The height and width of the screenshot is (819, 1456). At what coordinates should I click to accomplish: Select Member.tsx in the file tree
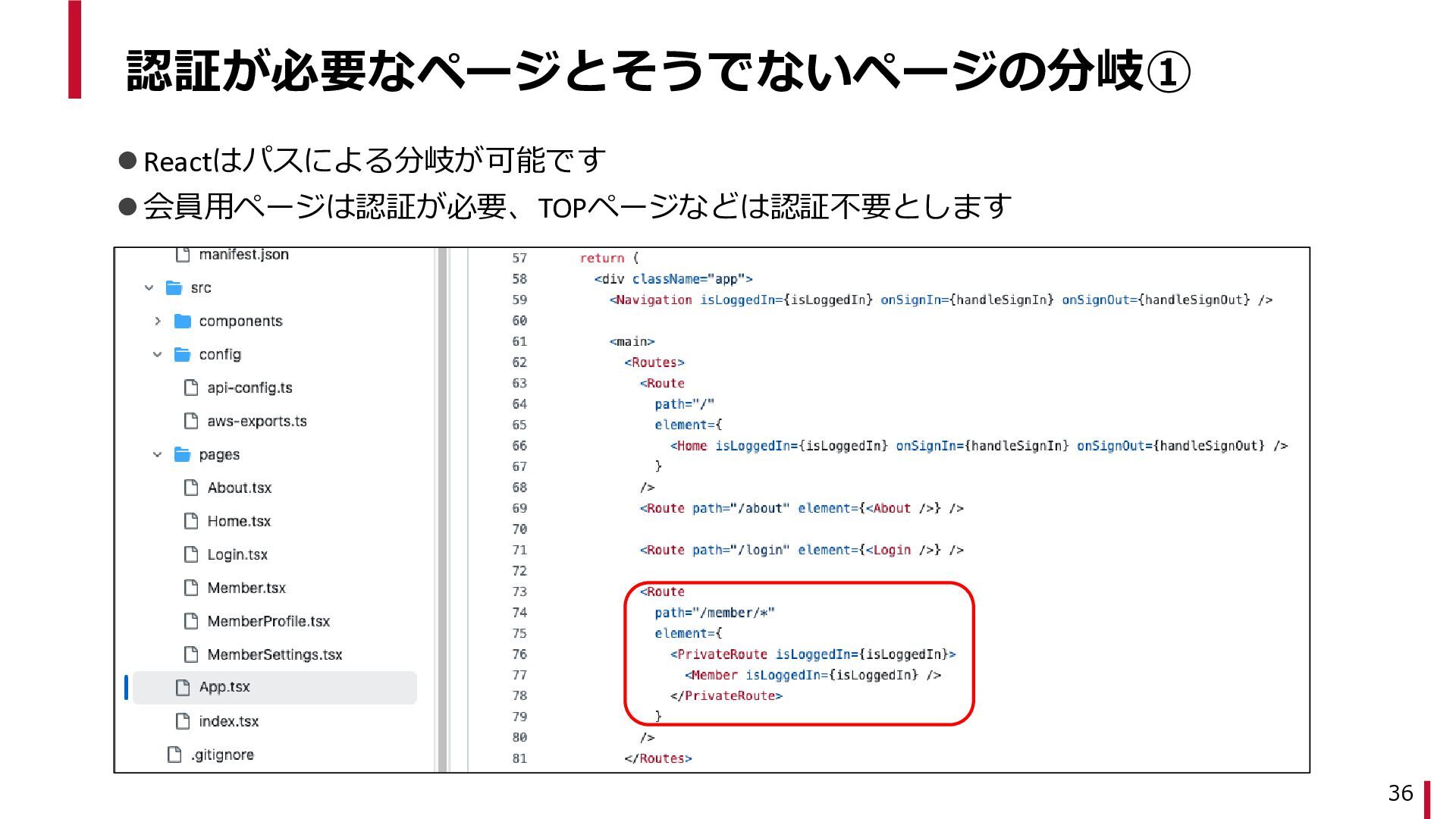pos(246,588)
